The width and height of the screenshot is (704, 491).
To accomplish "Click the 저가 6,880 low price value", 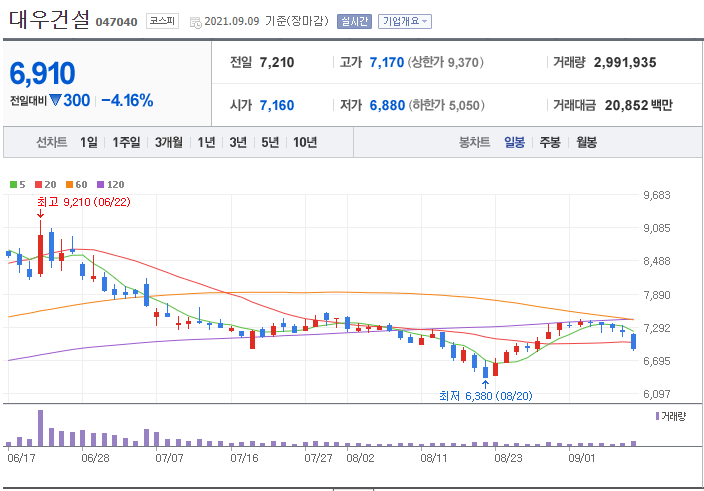I will click(x=387, y=105).
